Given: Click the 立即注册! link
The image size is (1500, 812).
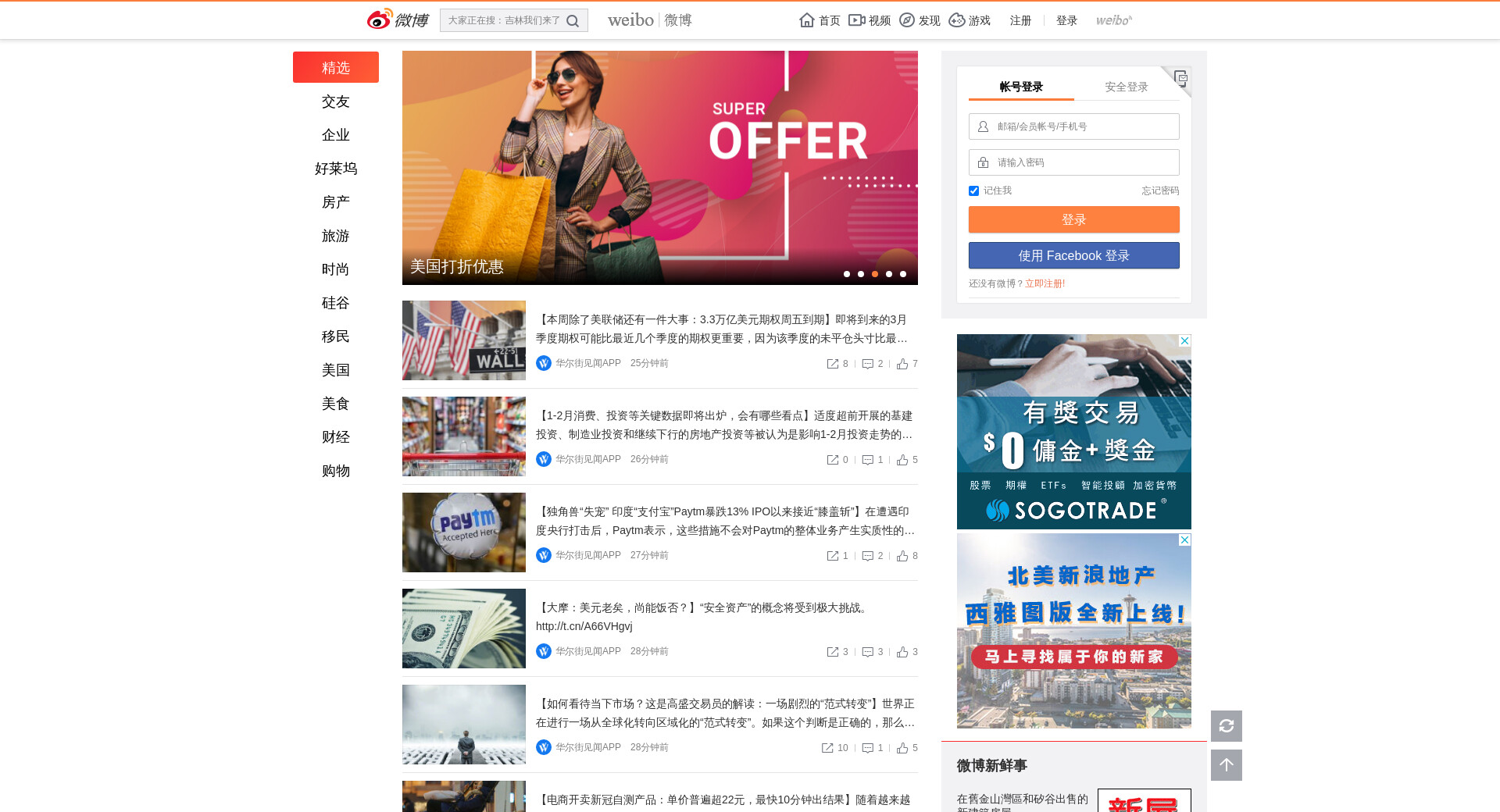Looking at the screenshot, I should click(x=1045, y=283).
